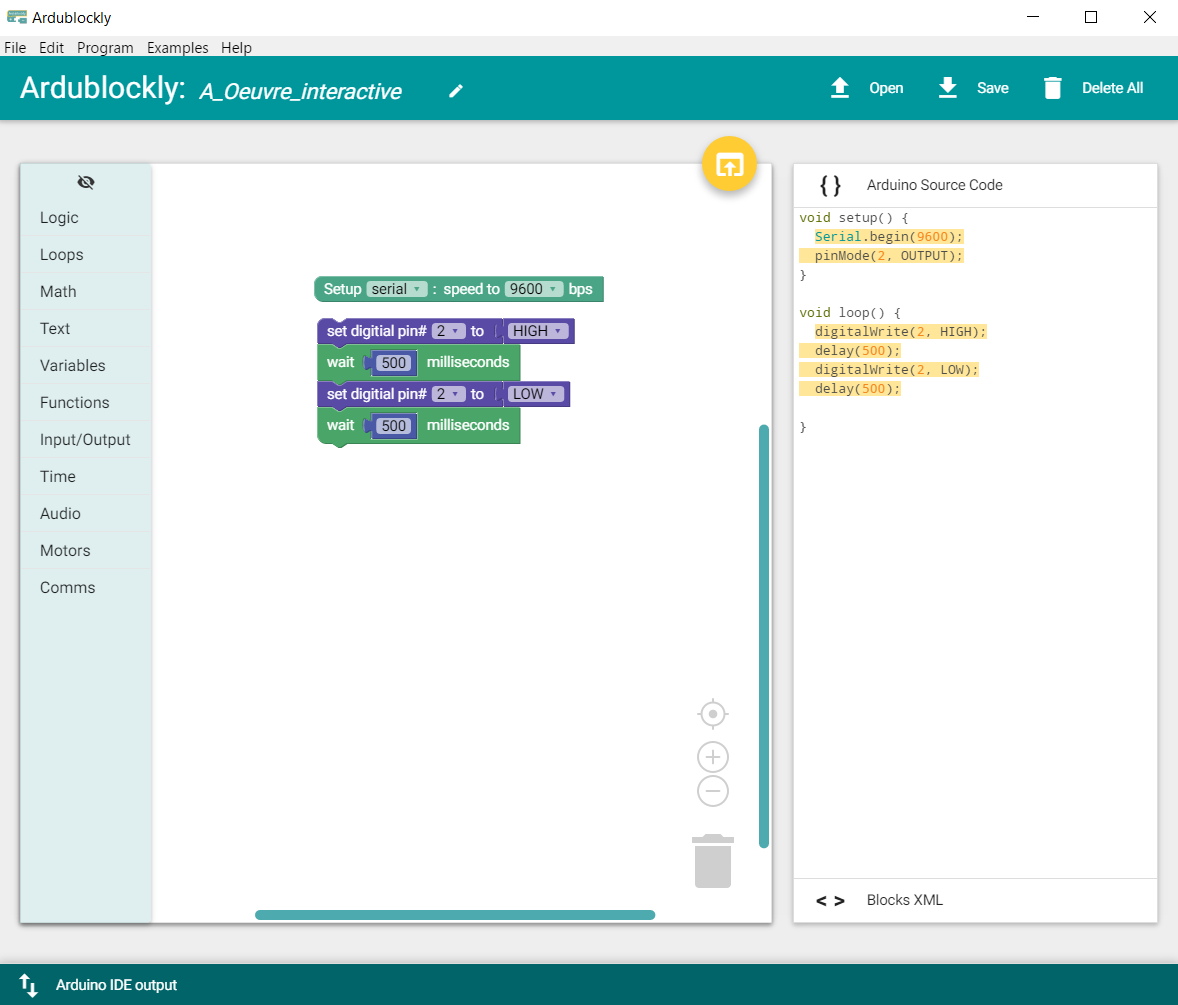The height and width of the screenshot is (1005, 1178).
Task: Select the Input/Output toolbox category
Action: 85,440
